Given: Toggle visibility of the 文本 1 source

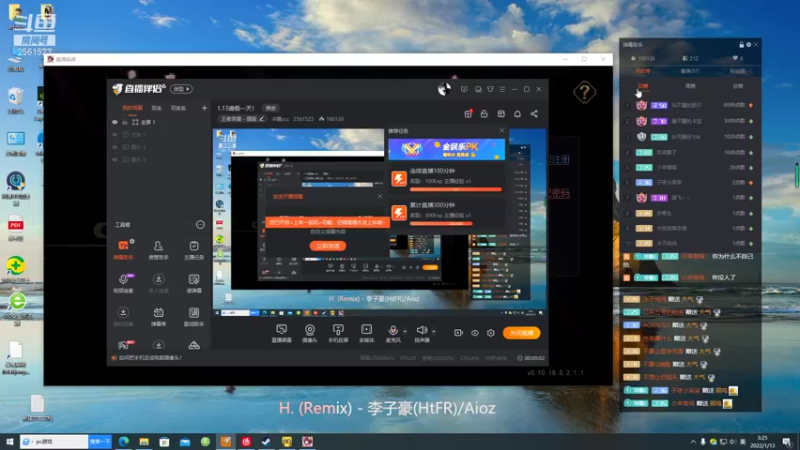Looking at the screenshot, I should click(x=115, y=135).
